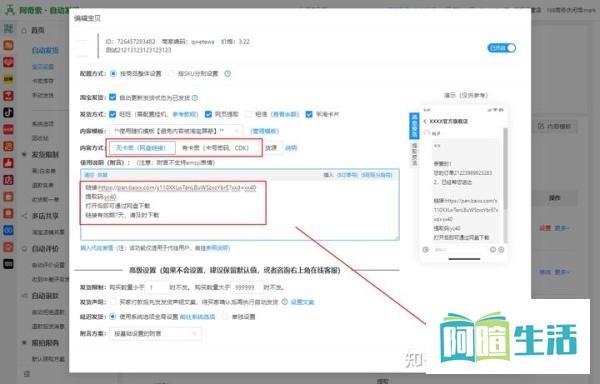The width and height of the screenshot is (600, 384).
Task: Click 说明 link after 货源
Action: point(291,148)
